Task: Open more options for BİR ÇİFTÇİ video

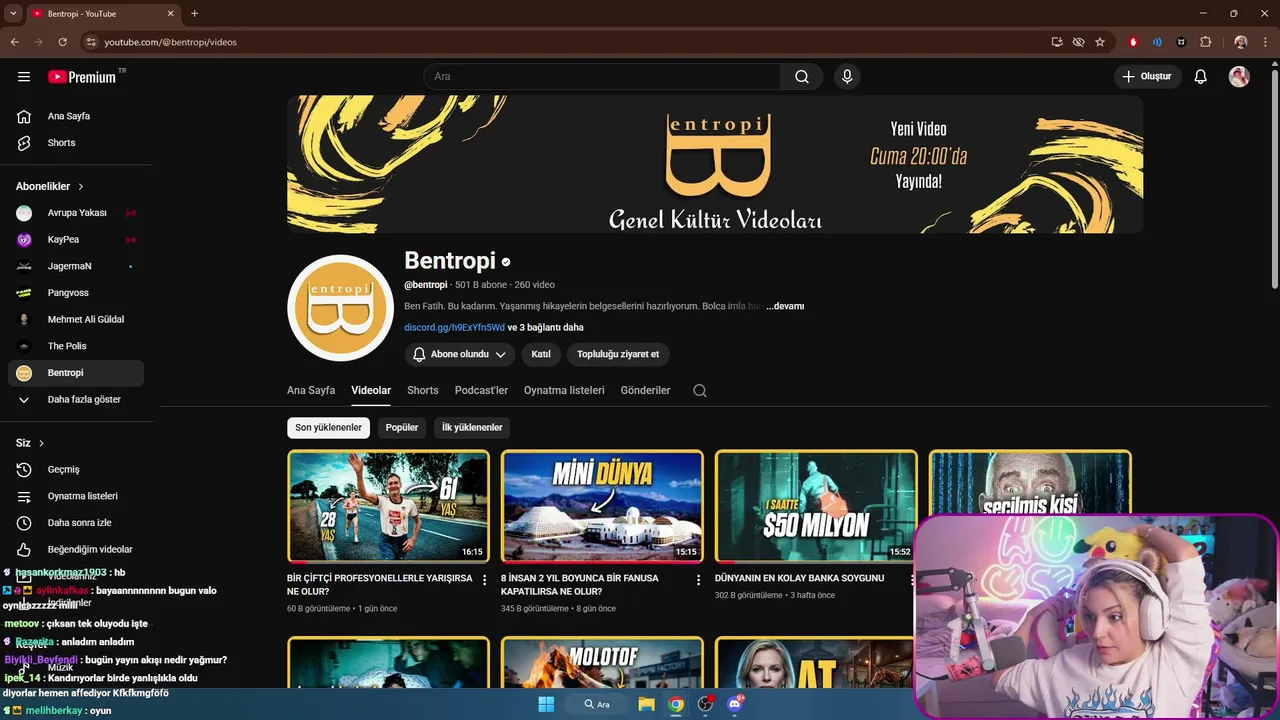Action: pyautogui.click(x=485, y=580)
